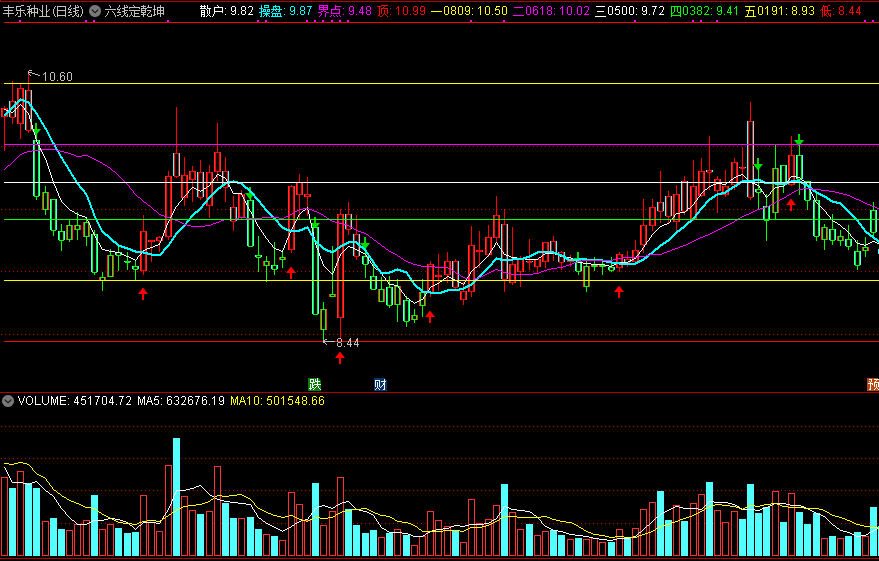Open the blue 财 event marker
The height and width of the screenshot is (561, 879).
click(x=381, y=384)
